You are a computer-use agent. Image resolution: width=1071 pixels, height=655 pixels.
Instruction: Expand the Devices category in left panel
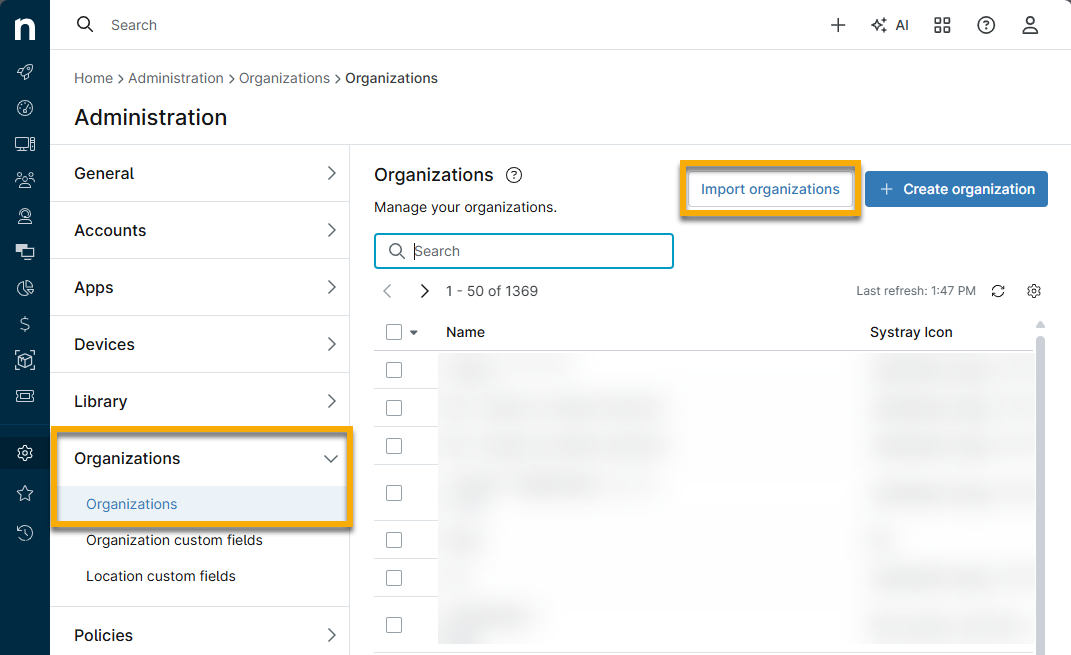200,344
